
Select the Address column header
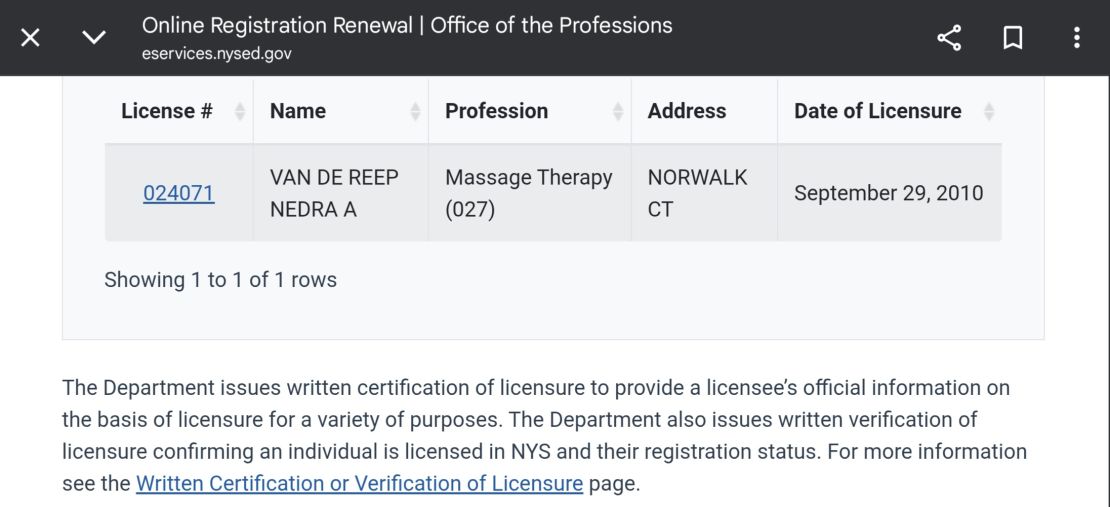[x=687, y=111]
